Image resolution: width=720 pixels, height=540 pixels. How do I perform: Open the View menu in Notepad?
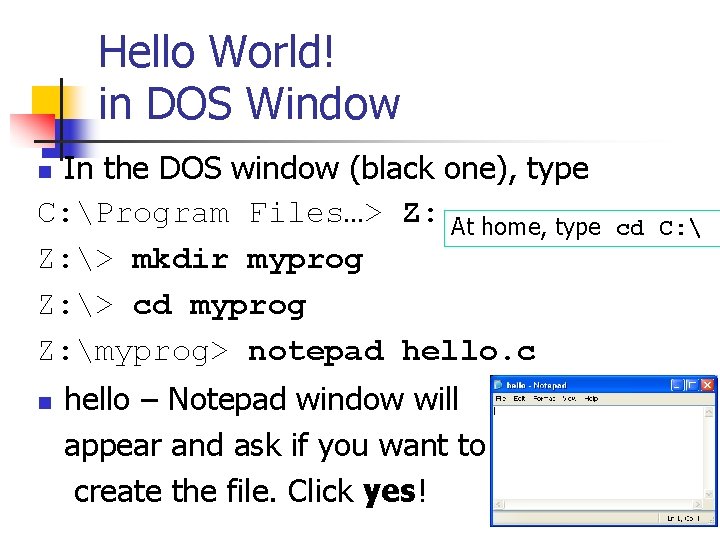(569, 398)
